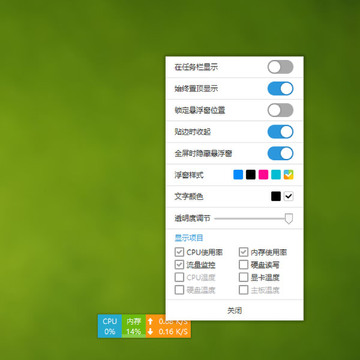The width and height of the screenshot is (360, 360).
Task: Click the green 内存 memory widget tile
Action: tap(134, 326)
